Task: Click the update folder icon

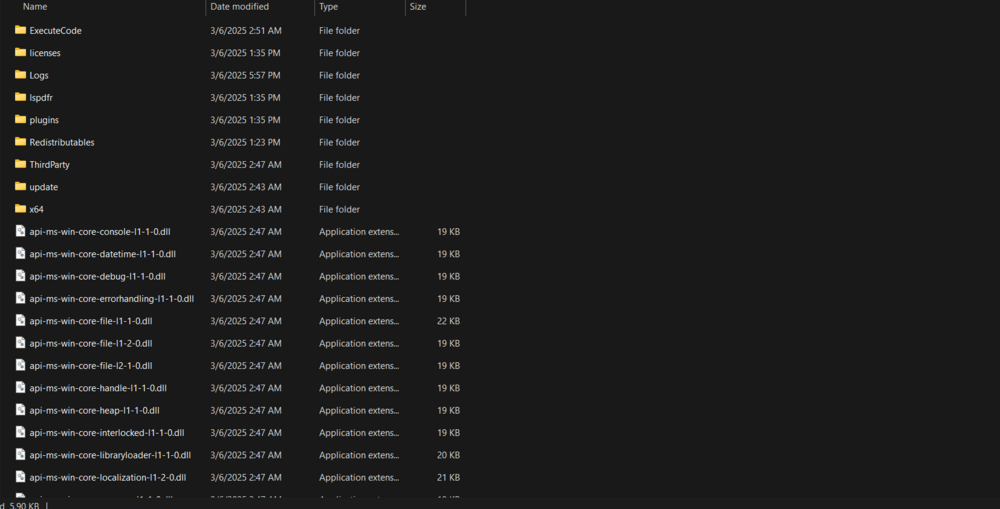Action: pos(20,186)
